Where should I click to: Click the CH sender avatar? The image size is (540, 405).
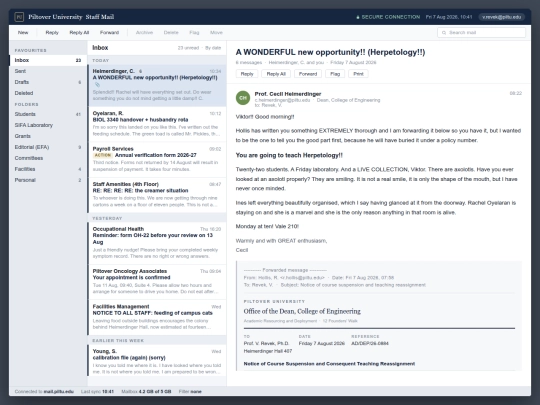pos(243,98)
